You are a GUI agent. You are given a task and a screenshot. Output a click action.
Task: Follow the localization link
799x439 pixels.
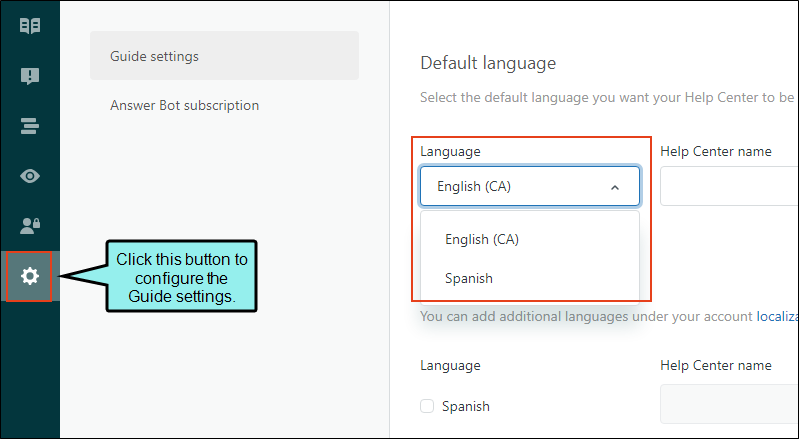click(x=777, y=316)
